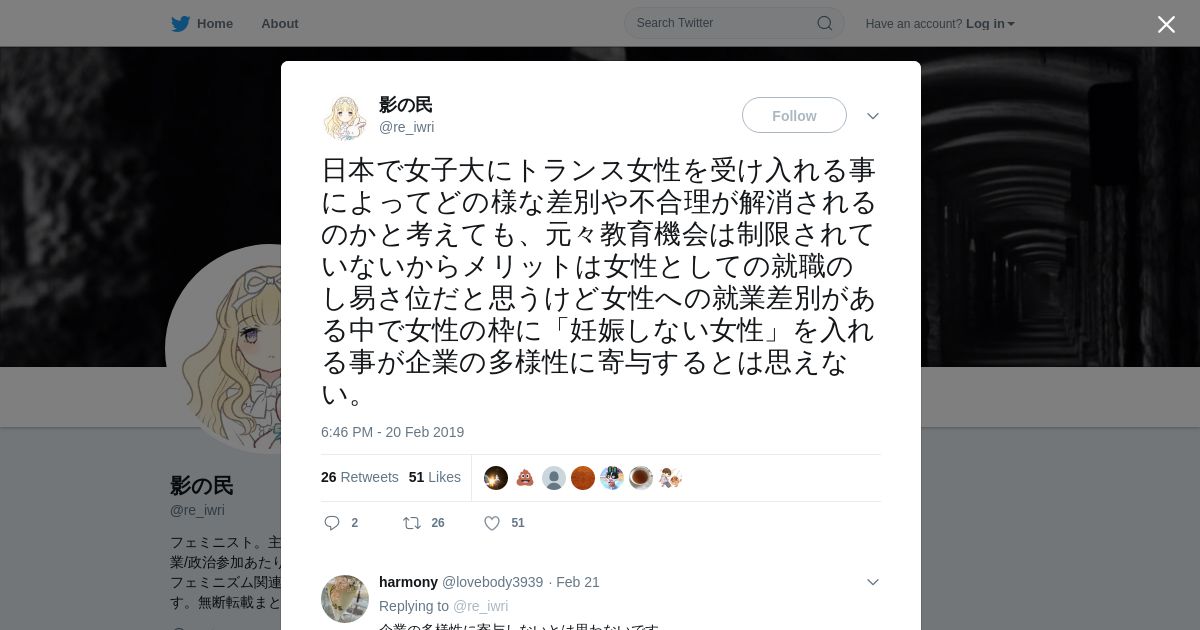Retweet using the retweet arrows icon
1200x630 pixels.
point(412,523)
